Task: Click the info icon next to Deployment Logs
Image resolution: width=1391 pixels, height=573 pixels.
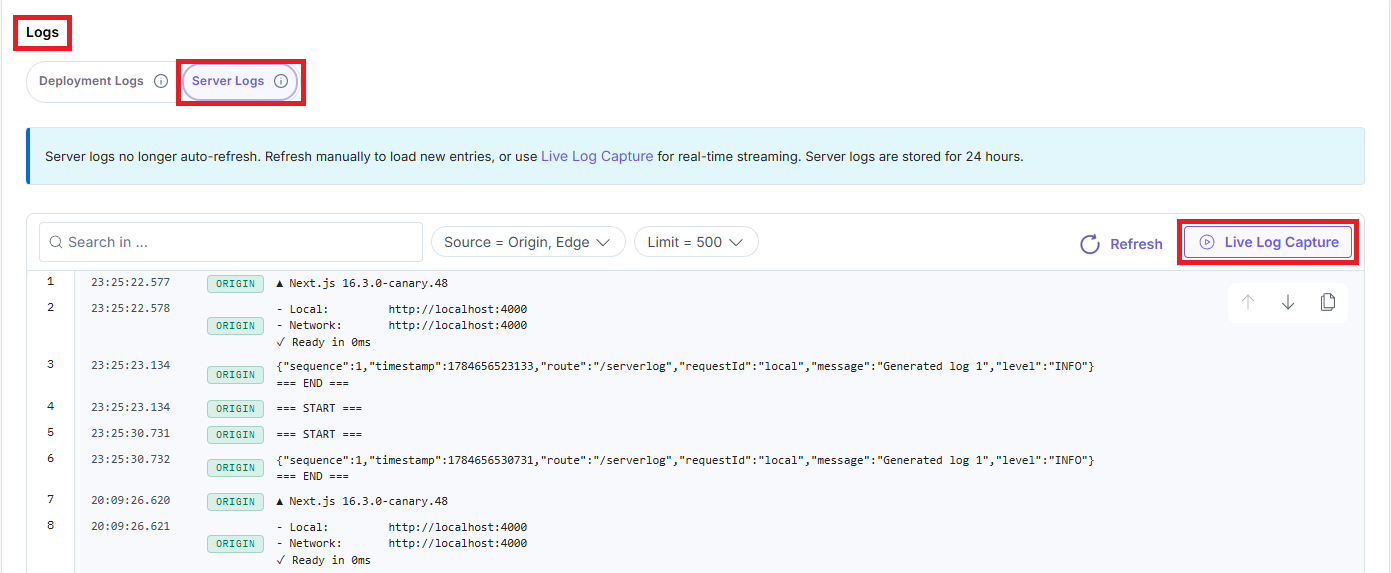Action: (x=161, y=81)
